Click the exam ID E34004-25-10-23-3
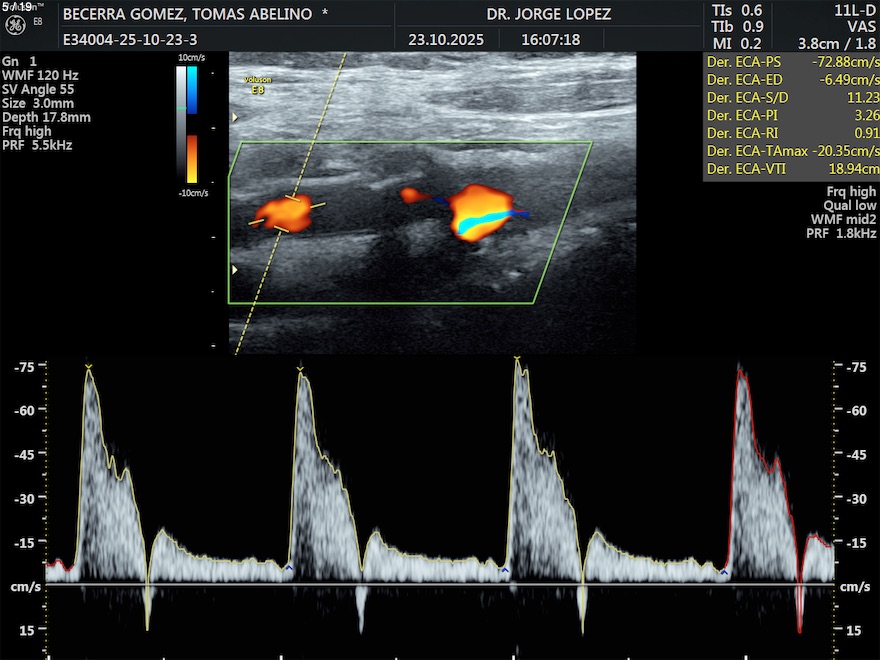Viewport: 880px width, 660px height. coord(129,41)
